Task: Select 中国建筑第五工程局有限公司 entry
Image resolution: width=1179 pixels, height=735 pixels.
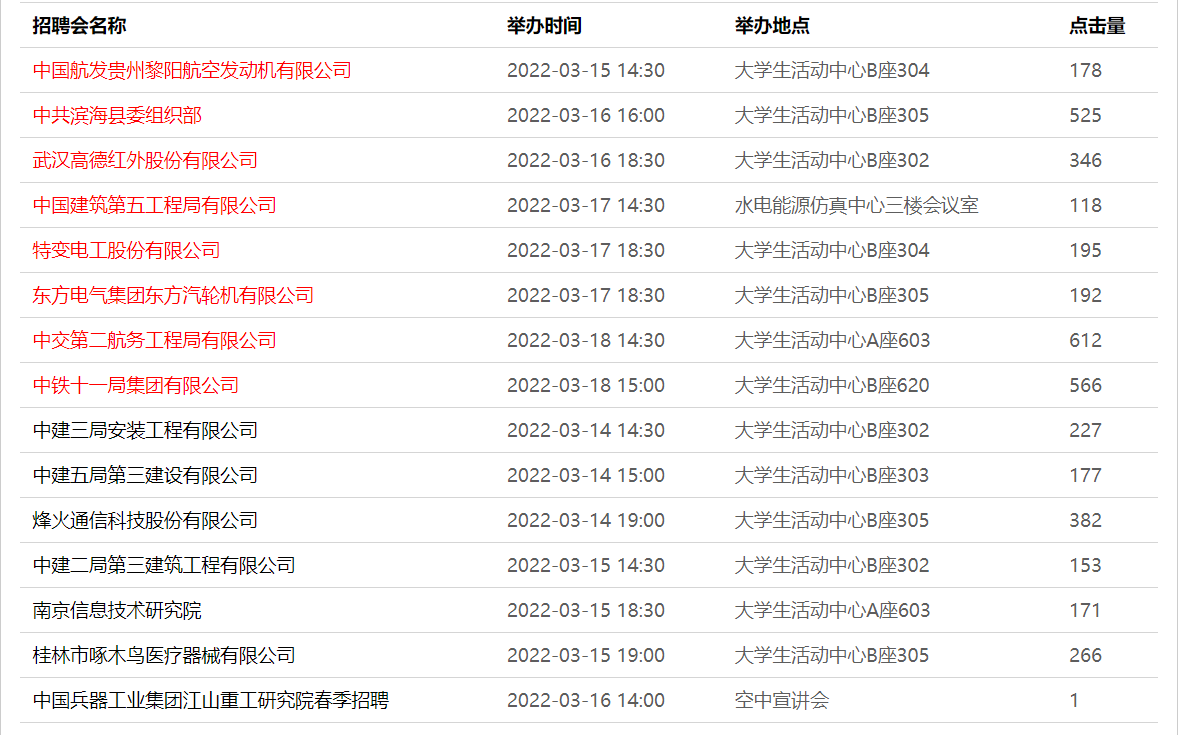Action: [x=154, y=206]
